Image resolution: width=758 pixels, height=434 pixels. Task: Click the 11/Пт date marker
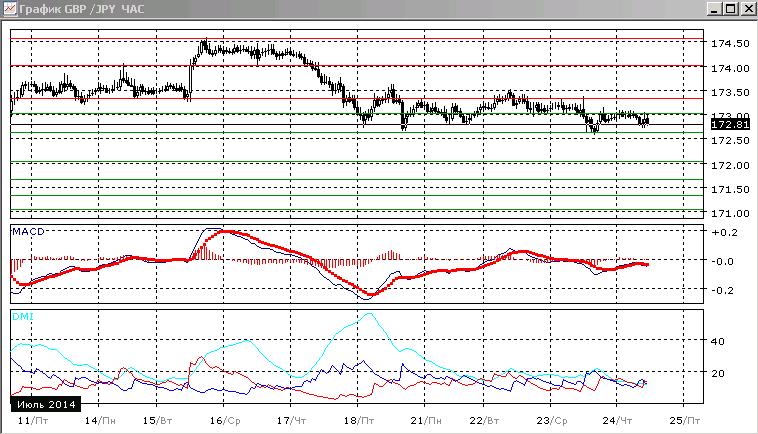click(32, 421)
